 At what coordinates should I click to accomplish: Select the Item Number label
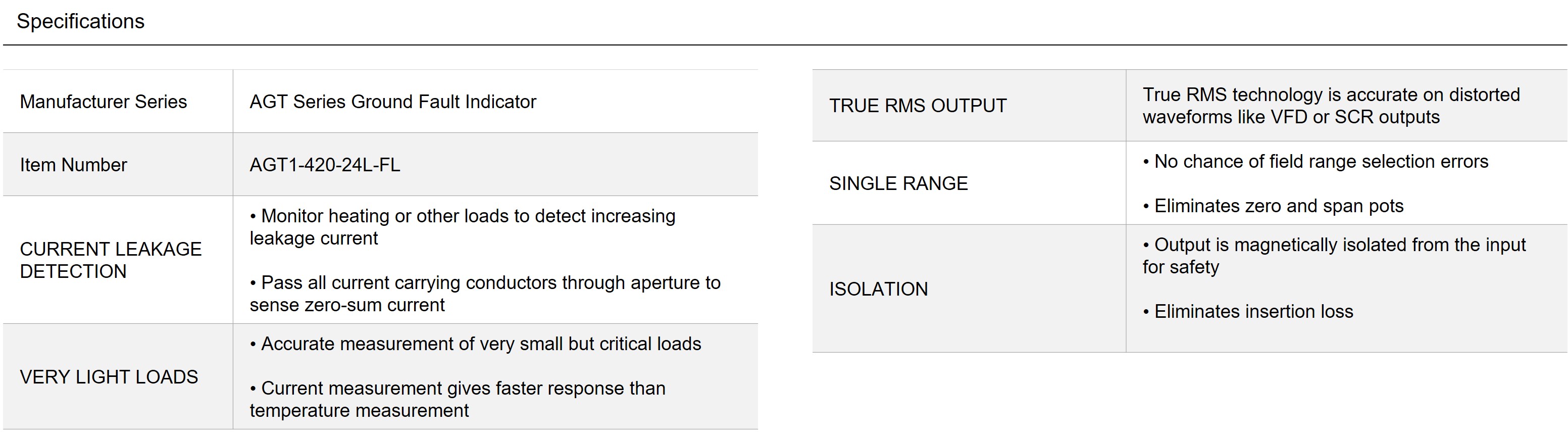point(73,165)
